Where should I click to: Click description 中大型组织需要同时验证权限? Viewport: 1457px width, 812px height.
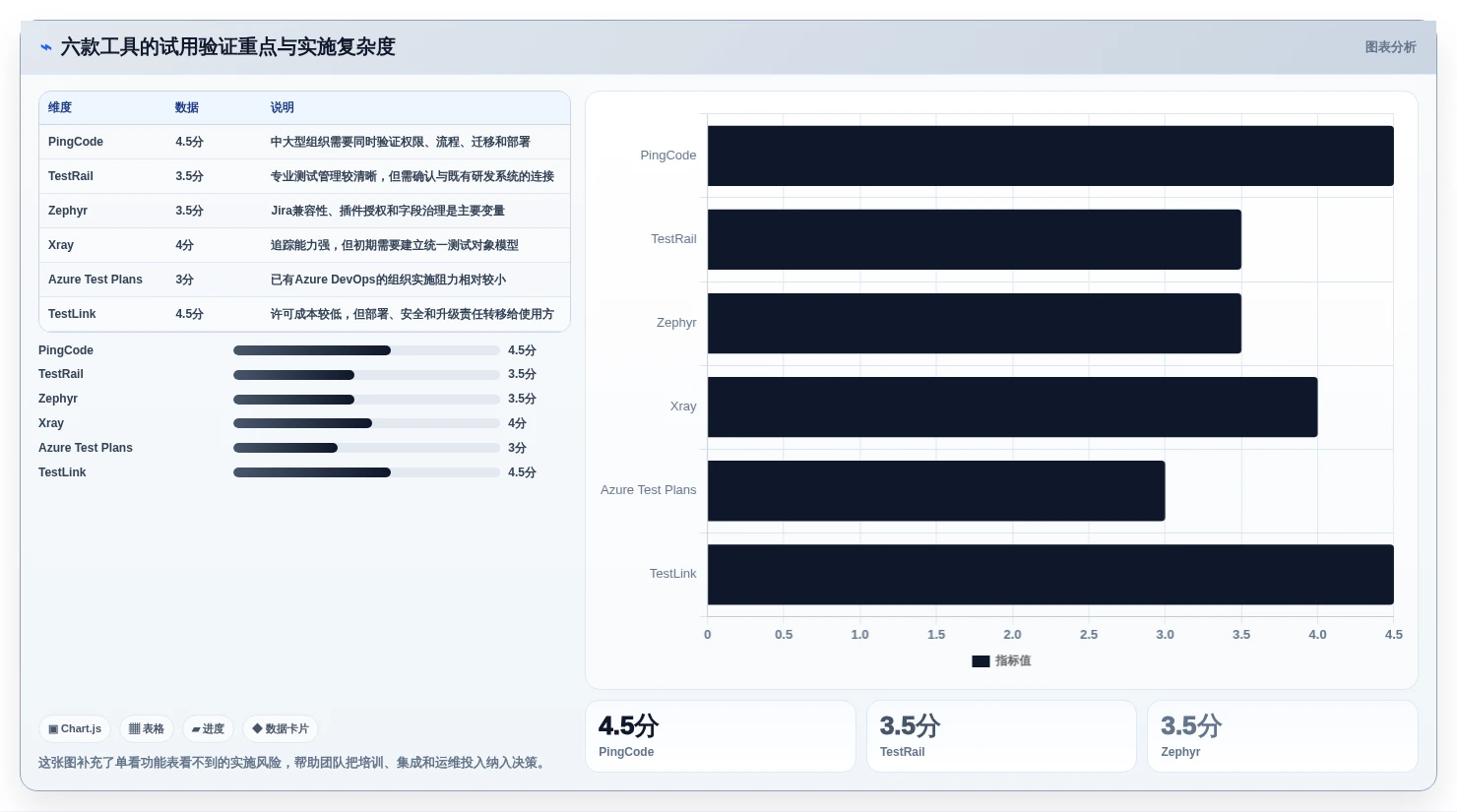(x=401, y=142)
